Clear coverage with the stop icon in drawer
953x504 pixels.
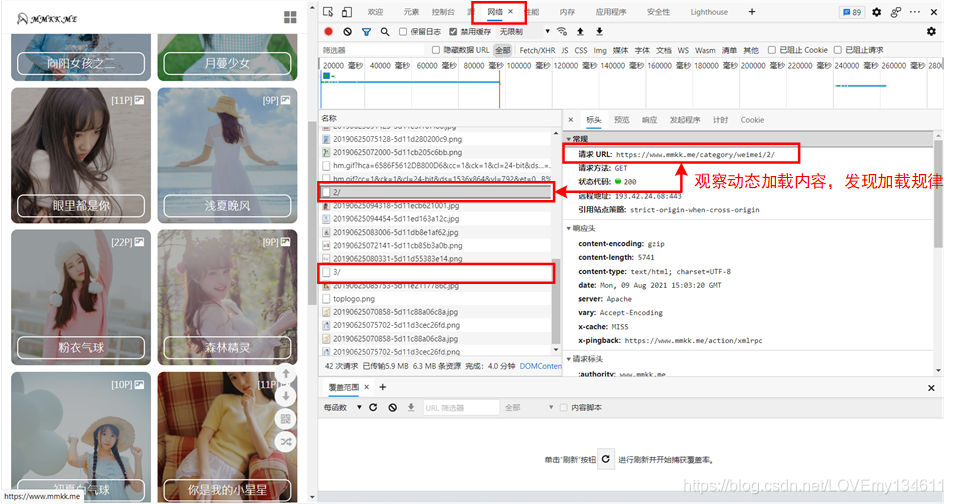coord(393,407)
